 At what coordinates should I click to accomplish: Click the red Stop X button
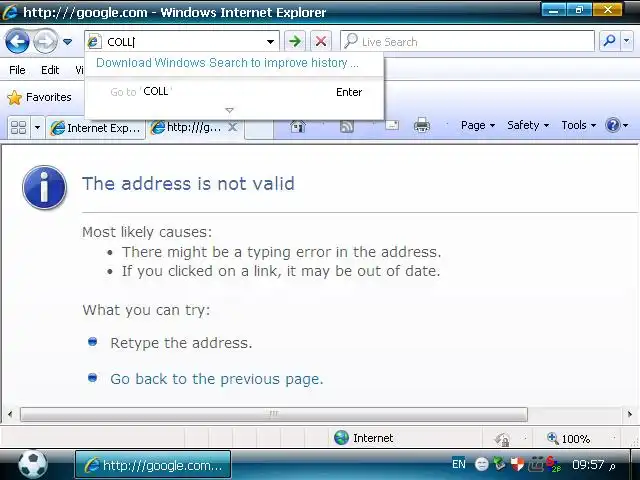(x=321, y=41)
